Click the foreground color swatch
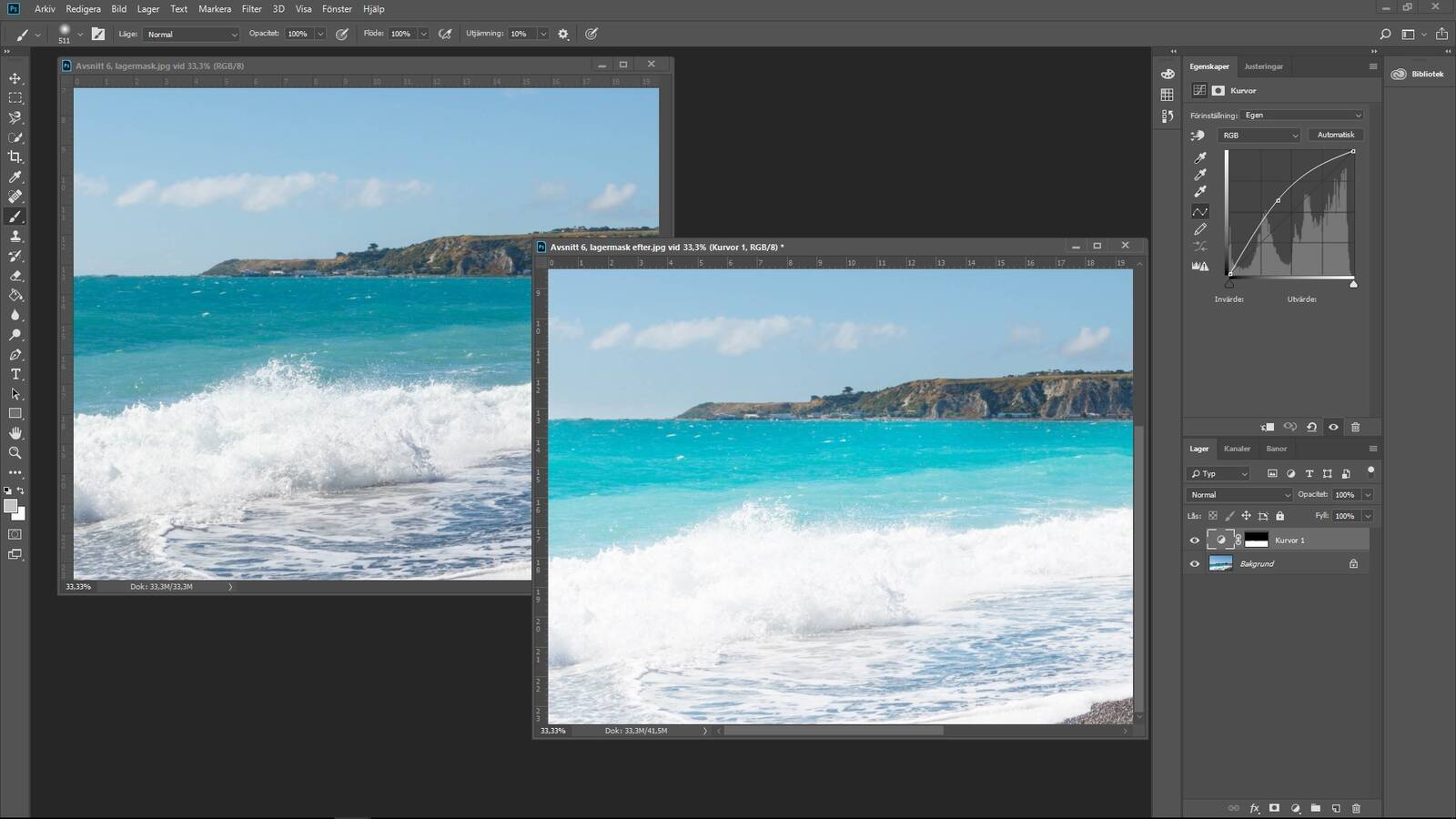Image resolution: width=1456 pixels, height=819 pixels. pyautogui.click(x=10, y=506)
